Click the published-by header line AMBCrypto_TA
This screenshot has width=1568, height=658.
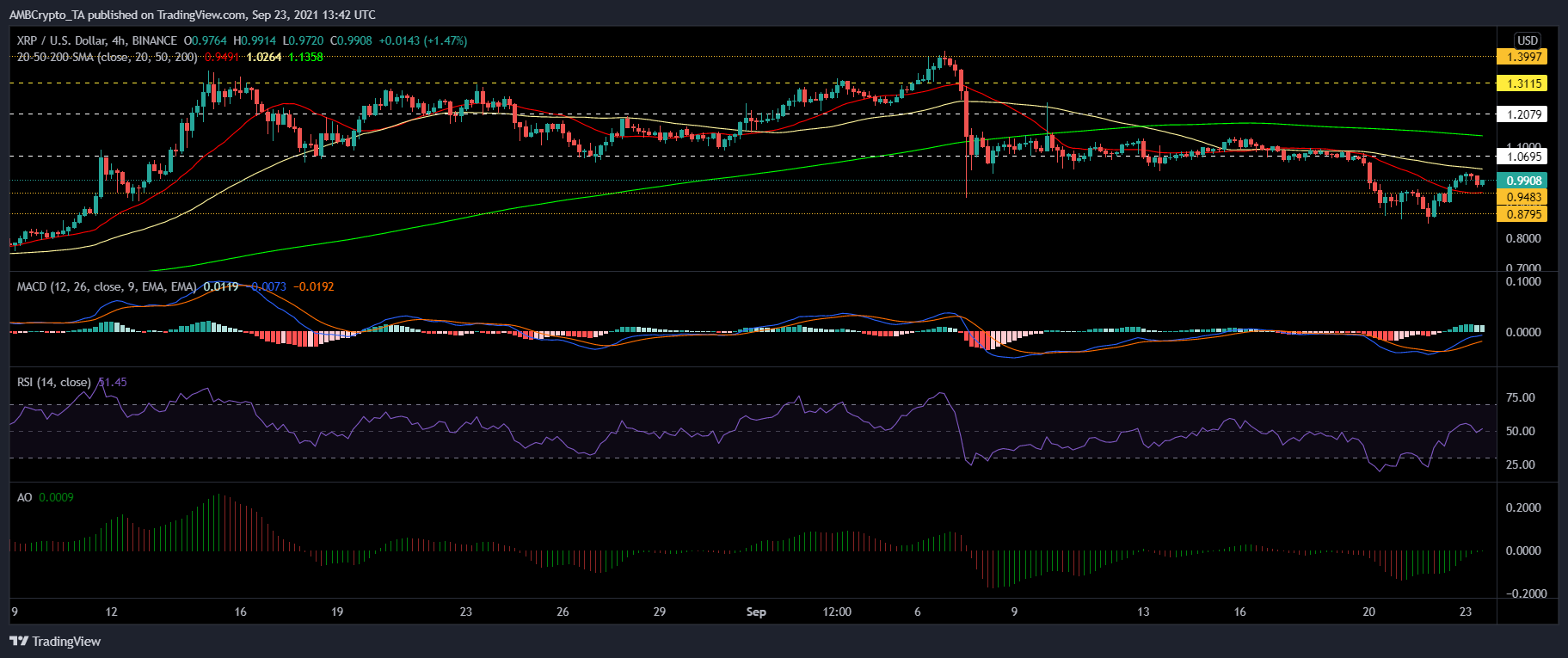click(193, 15)
